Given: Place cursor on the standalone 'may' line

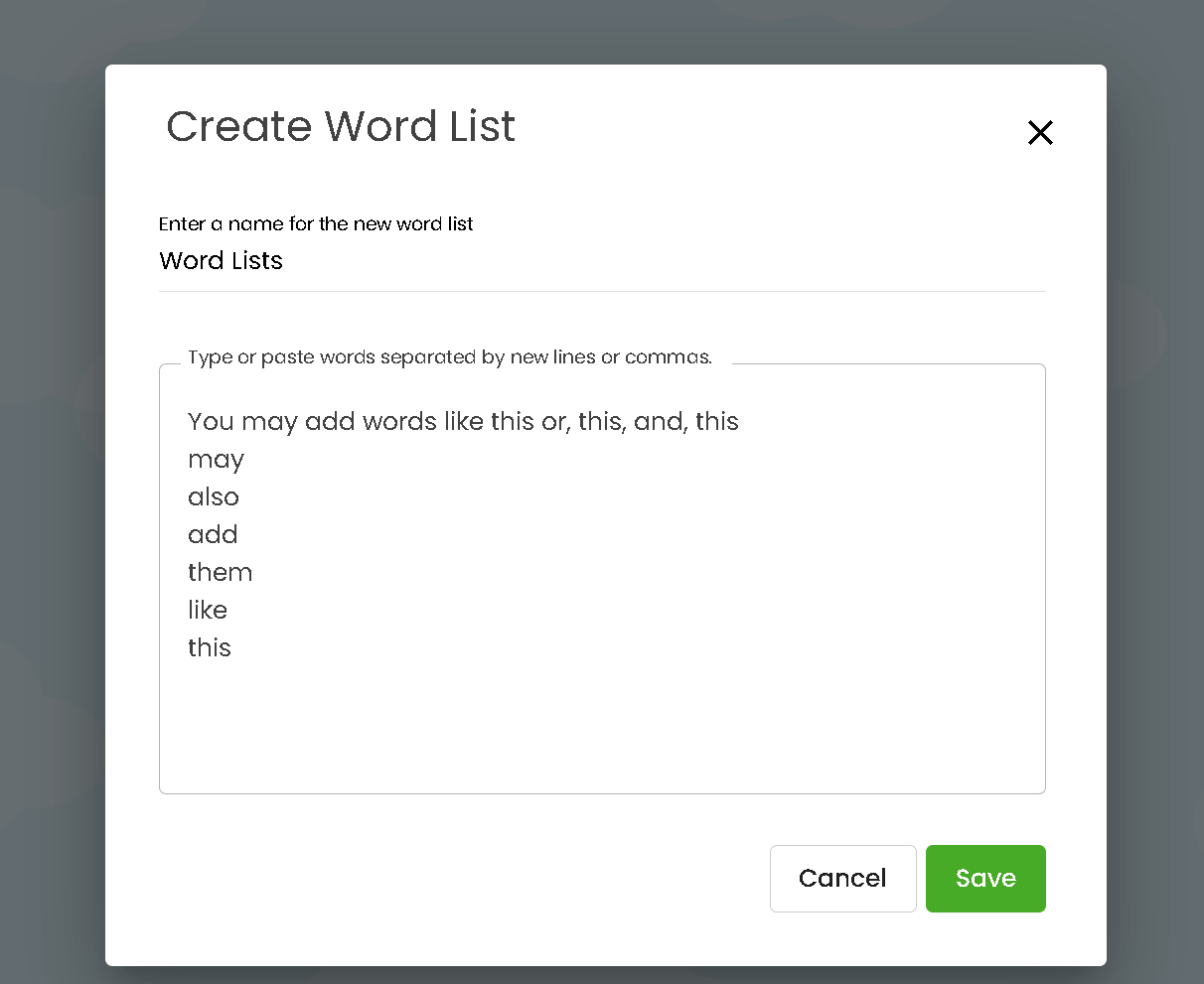Looking at the screenshot, I should (216, 460).
